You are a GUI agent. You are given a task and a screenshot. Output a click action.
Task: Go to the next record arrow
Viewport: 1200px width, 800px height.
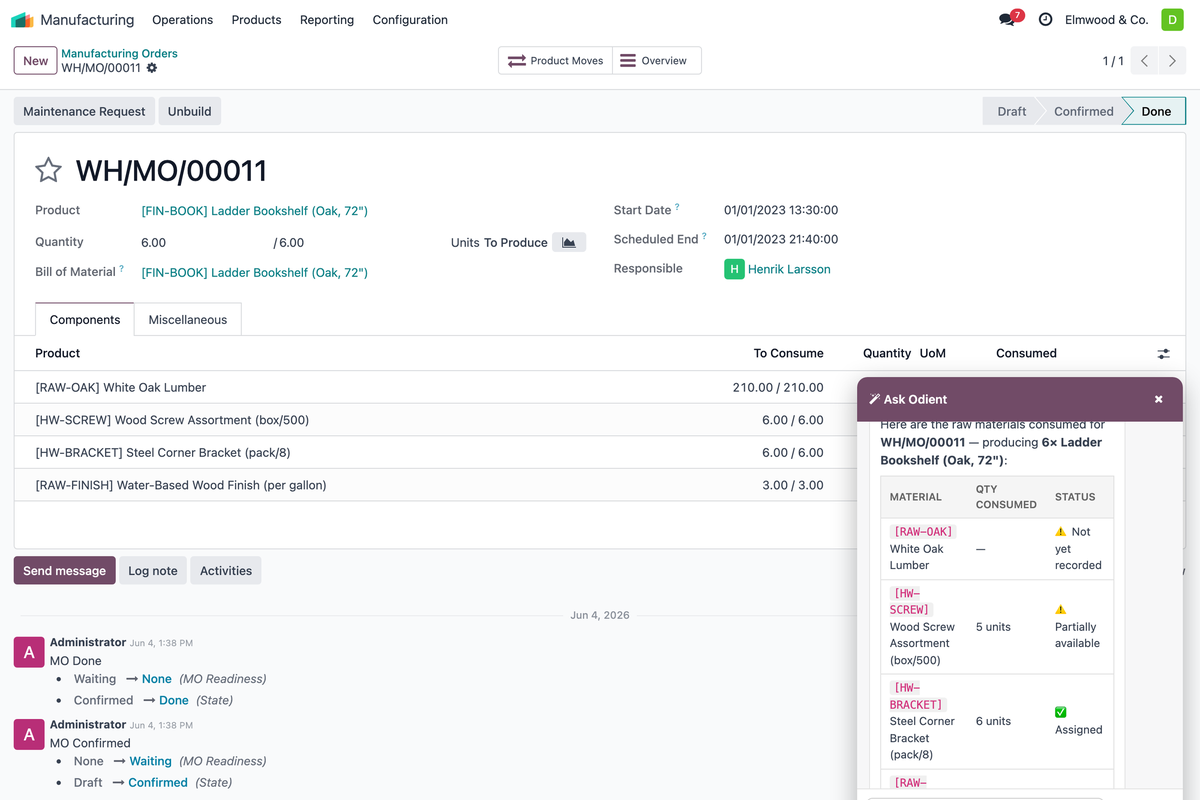[x=1173, y=61]
